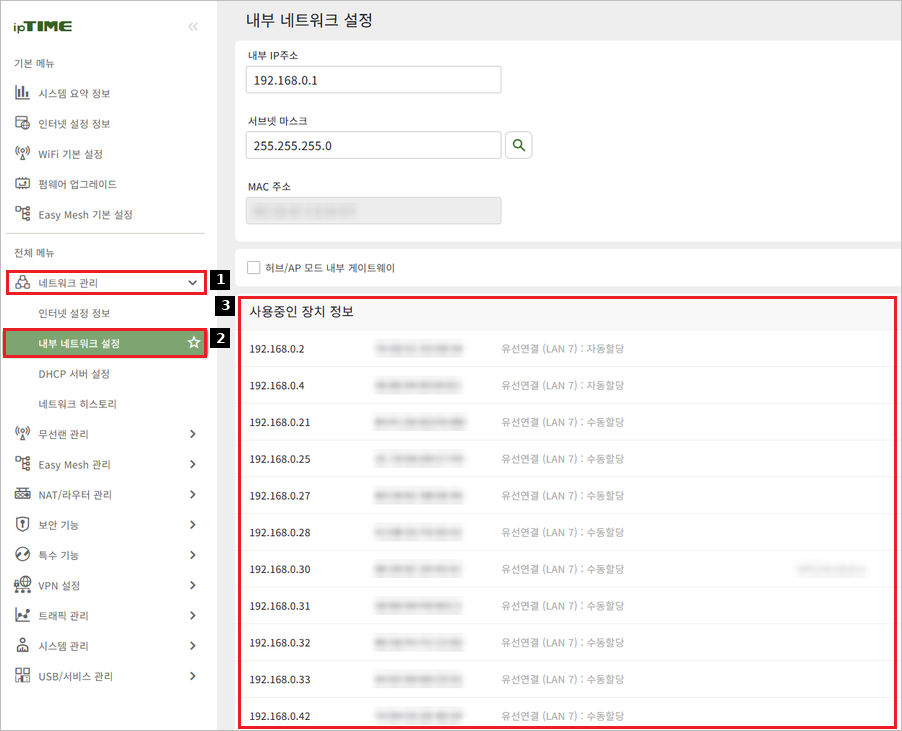Click the ipTIME logo
The image size is (902, 731).
(43, 26)
